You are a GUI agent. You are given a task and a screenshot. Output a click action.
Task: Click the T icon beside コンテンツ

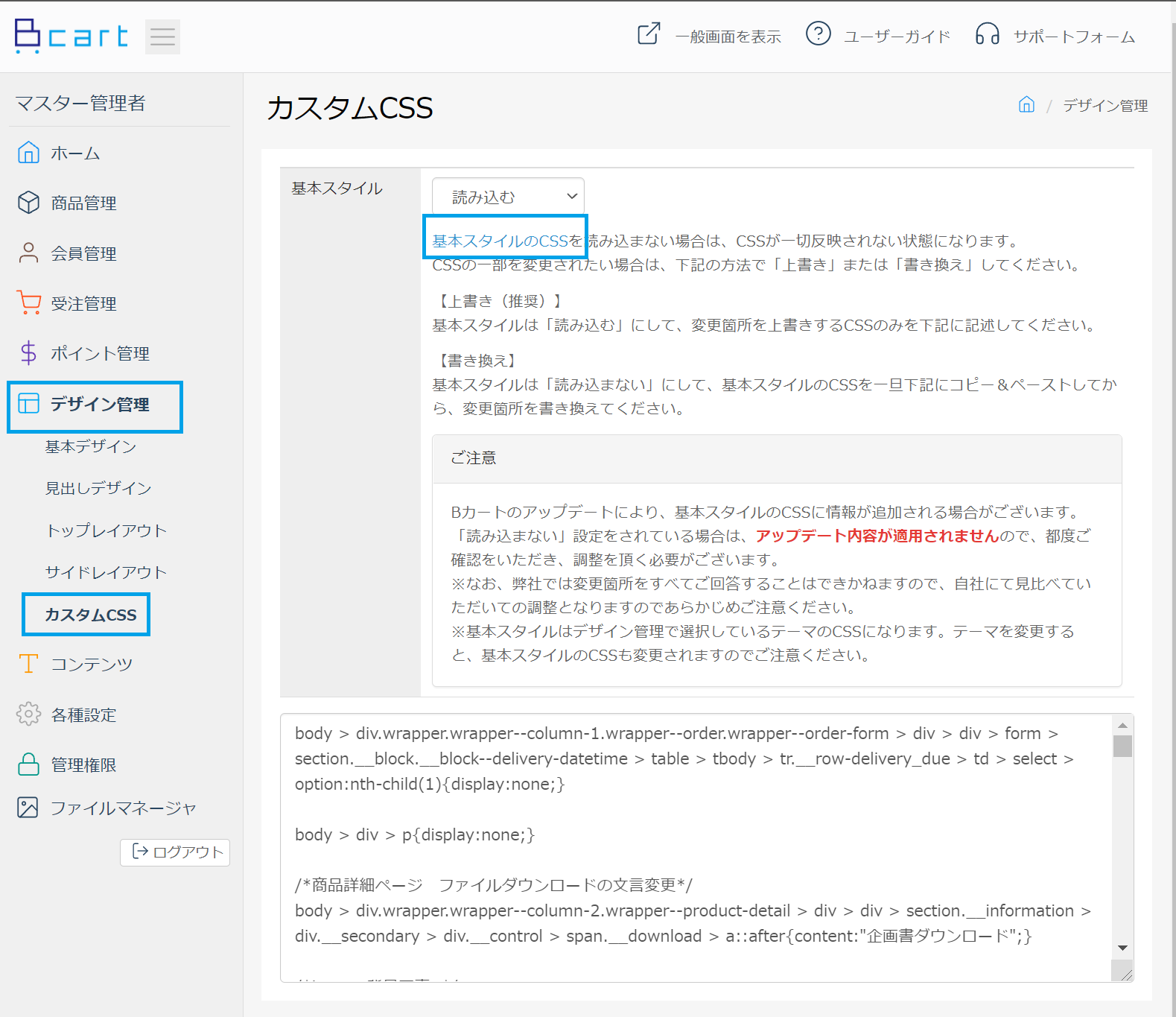pyautogui.click(x=28, y=663)
